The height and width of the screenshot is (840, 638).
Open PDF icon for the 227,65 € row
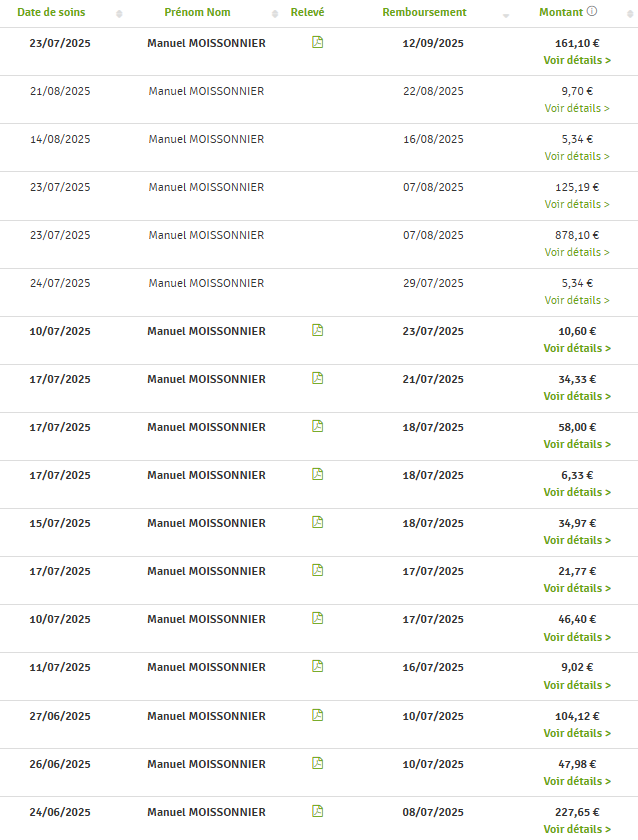(x=317, y=811)
